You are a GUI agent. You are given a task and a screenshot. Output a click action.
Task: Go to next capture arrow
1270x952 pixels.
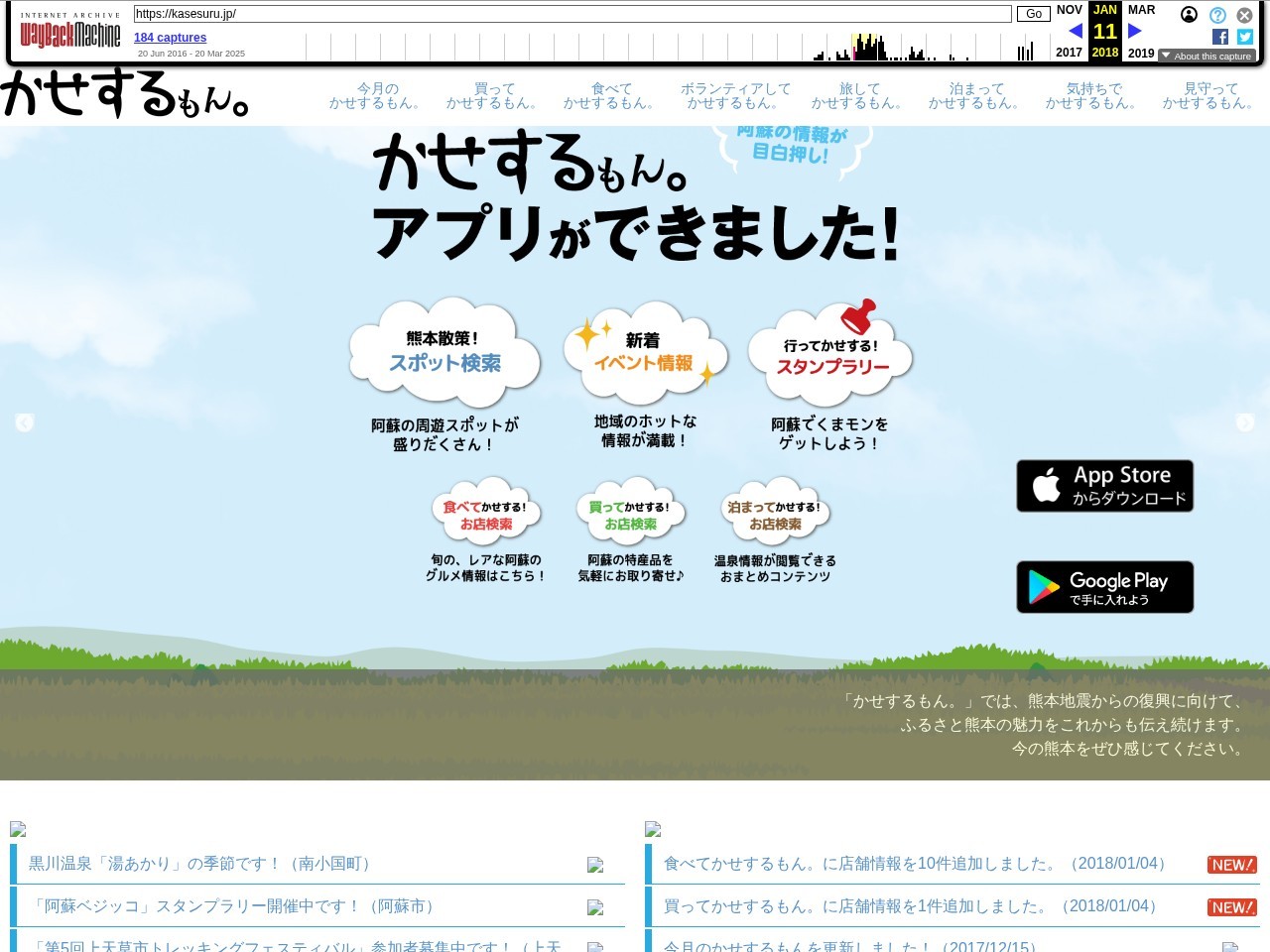point(1135,31)
